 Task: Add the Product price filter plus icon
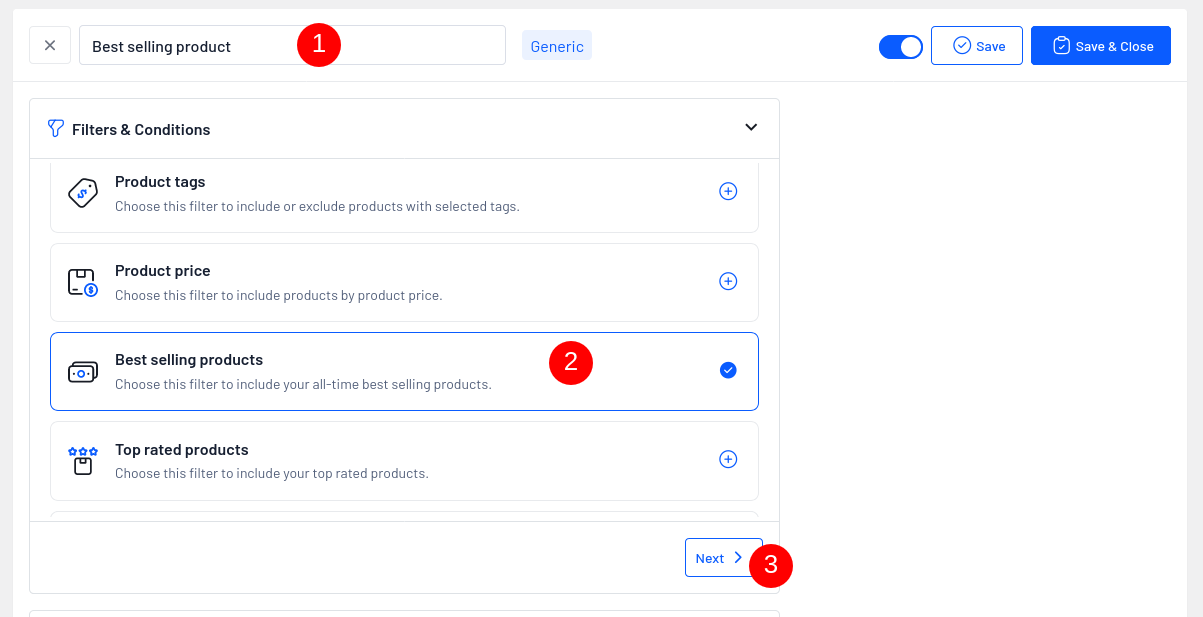click(x=728, y=281)
